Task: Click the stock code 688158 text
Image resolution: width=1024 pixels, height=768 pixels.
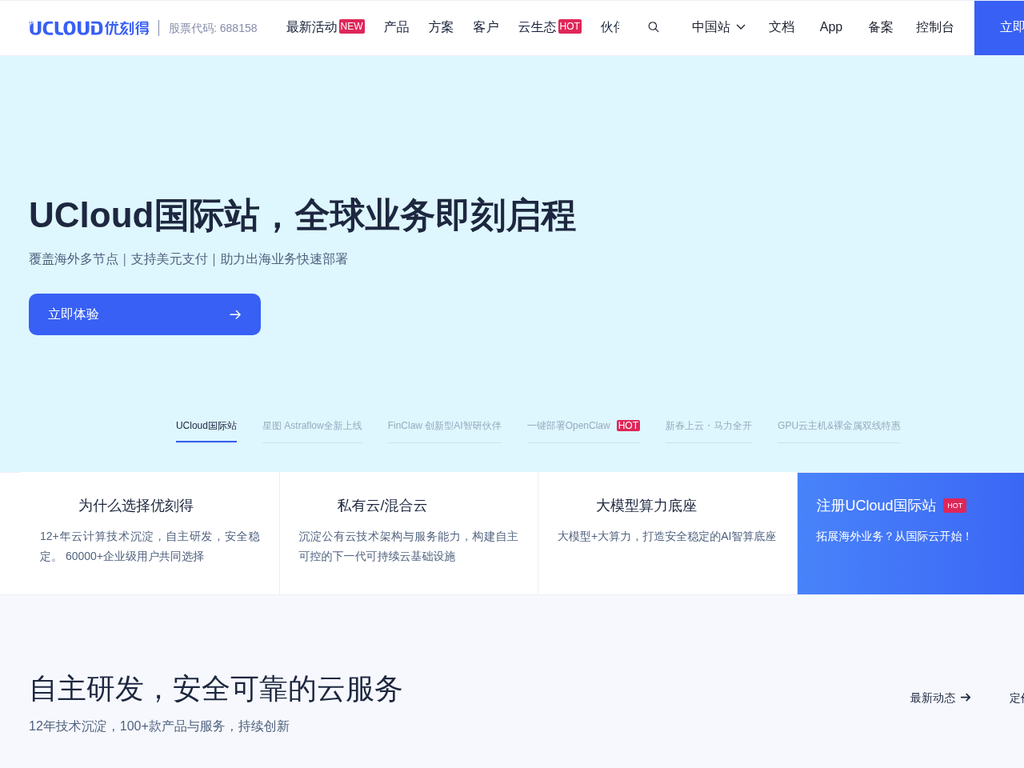Action: [213, 28]
